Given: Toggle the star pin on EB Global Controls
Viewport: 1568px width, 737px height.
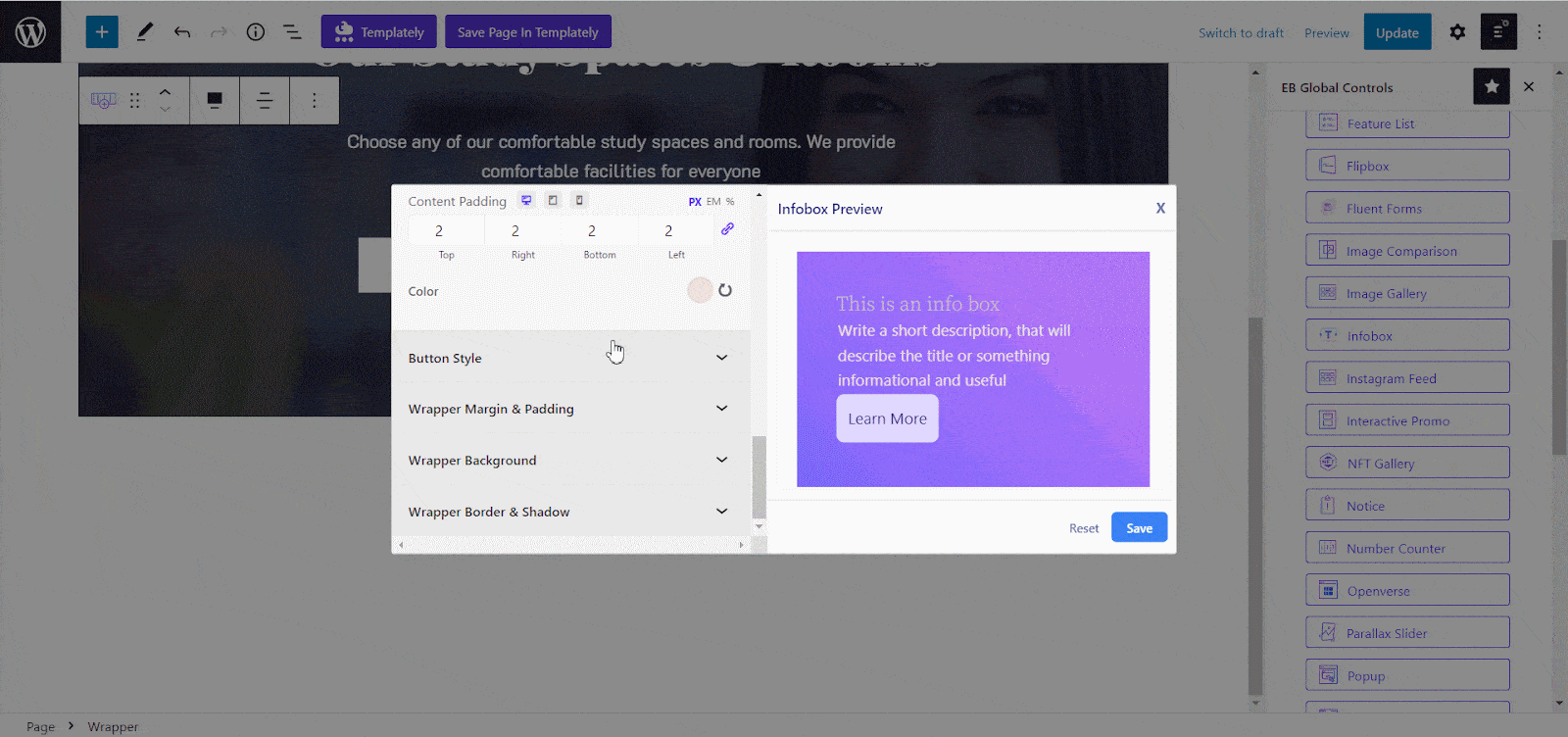Looking at the screenshot, I should point(1492,86).
